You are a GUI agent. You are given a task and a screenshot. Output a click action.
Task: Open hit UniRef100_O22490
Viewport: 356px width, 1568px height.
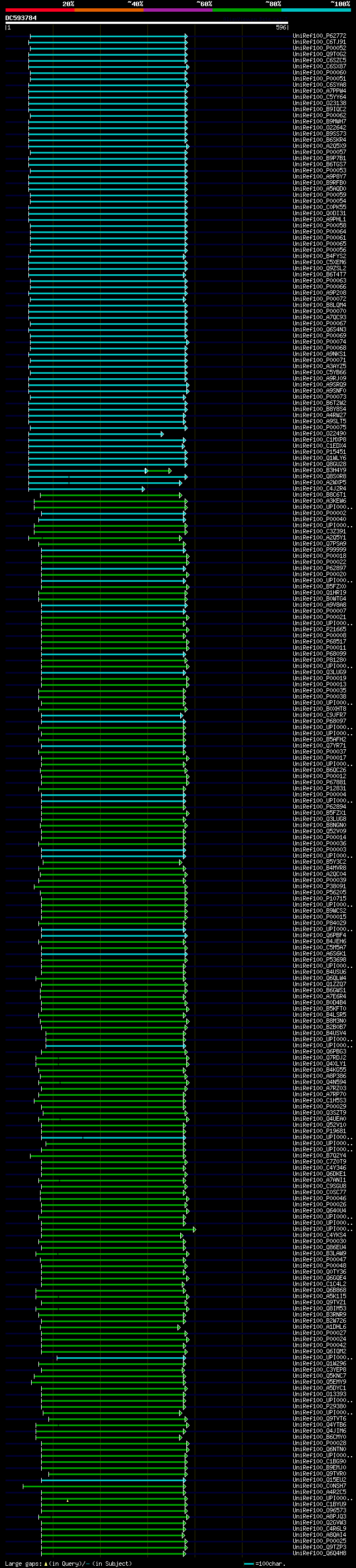(x=319, y=433)
